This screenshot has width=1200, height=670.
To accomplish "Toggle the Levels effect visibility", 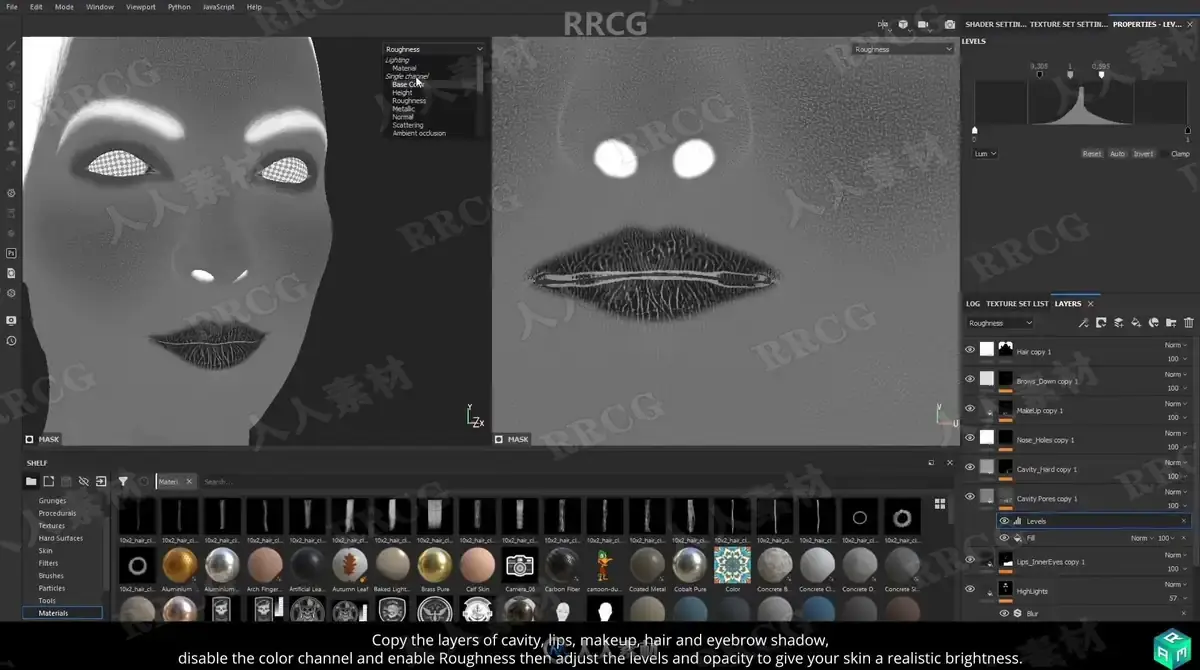I will point(1004,521).
